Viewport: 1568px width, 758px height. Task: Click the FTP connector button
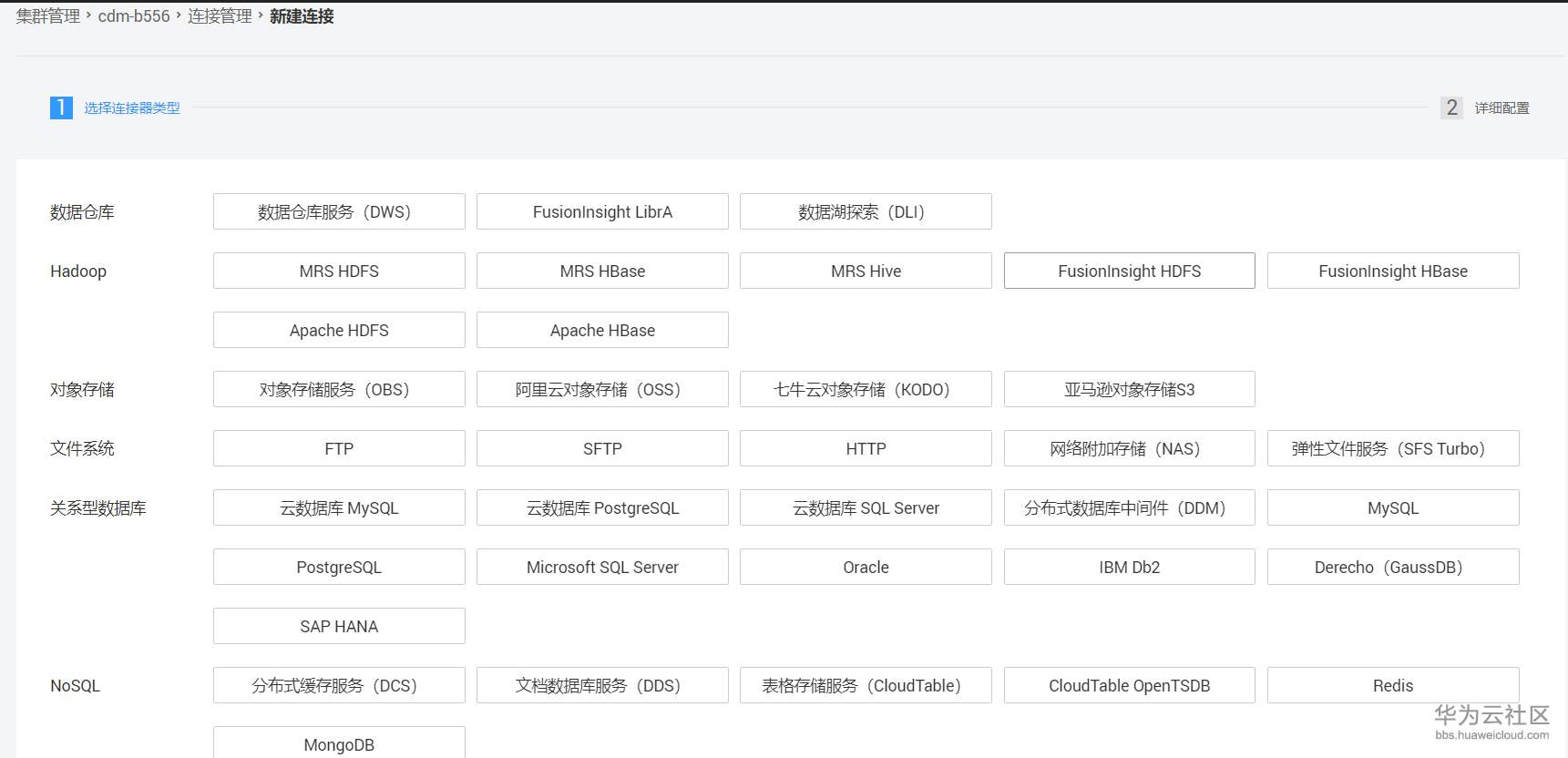pos(339,448)
